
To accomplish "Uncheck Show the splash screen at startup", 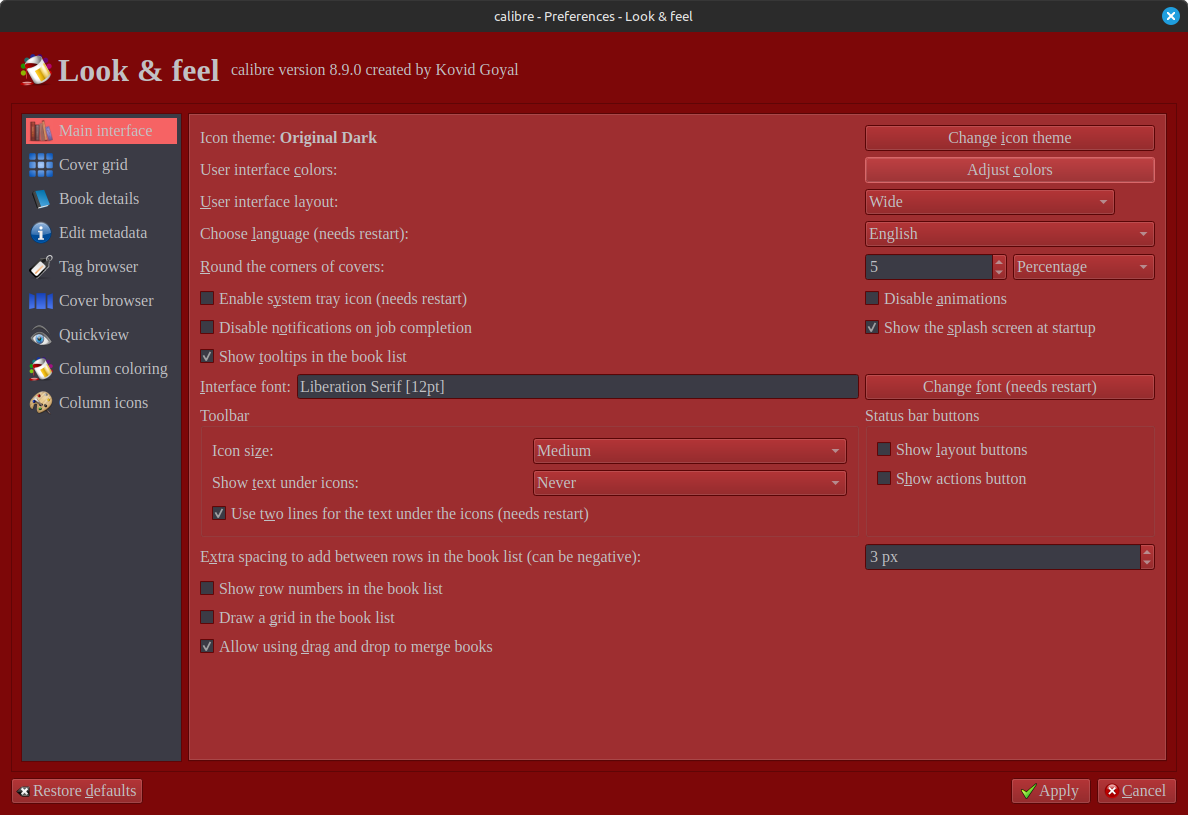I will coord(872,327).
